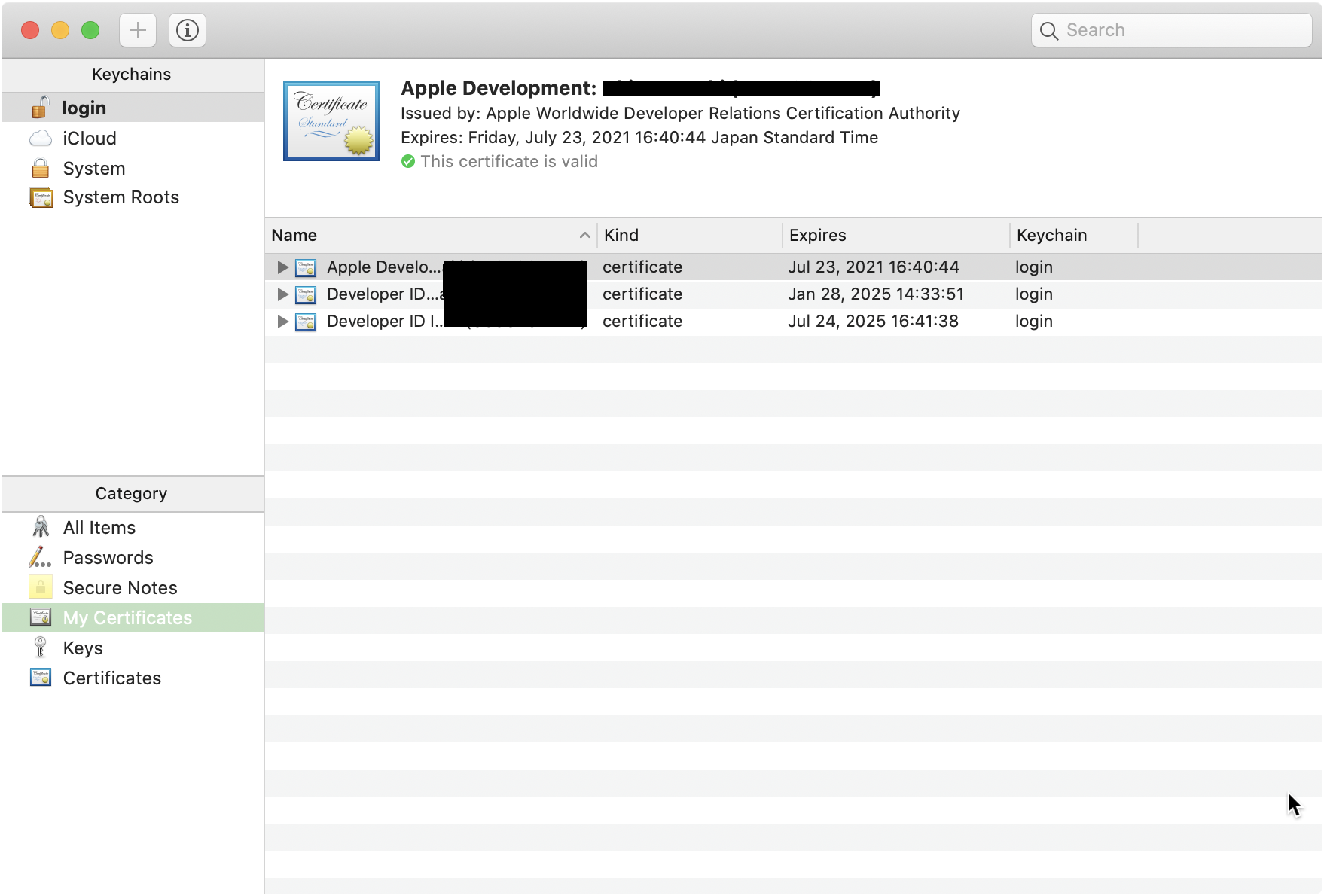Show the Passwords category

(x=133, y=557)
